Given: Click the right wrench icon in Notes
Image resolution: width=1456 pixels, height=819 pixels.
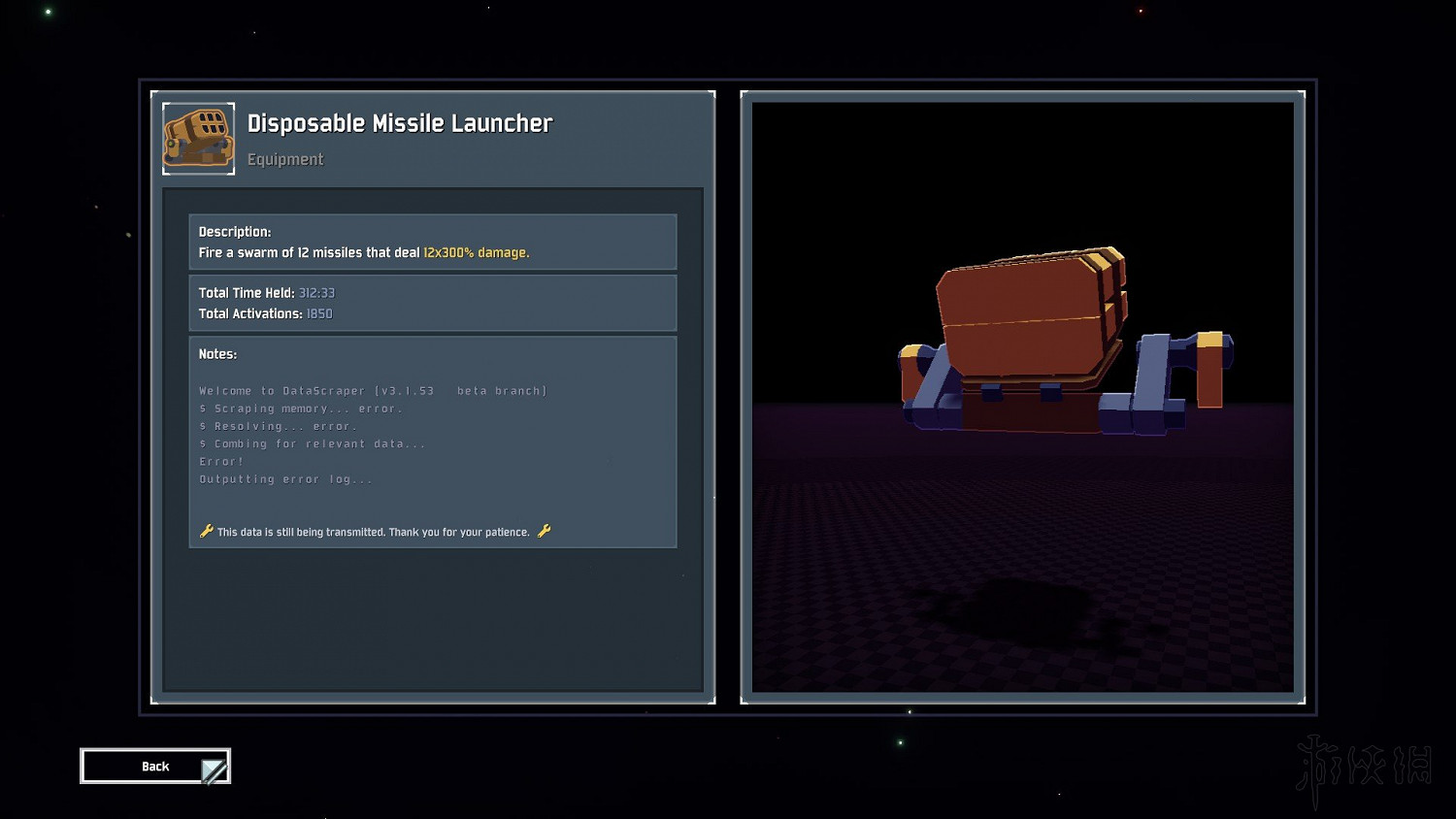Looking at the screenshot, I should [545, 531].
